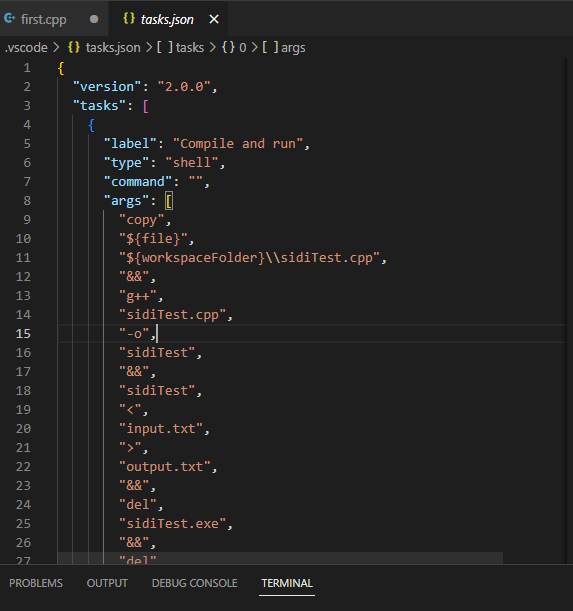Click line number 15 in the gutter
Image resolution: width=573 pixels, height=611 pixels.
point(23,334)
